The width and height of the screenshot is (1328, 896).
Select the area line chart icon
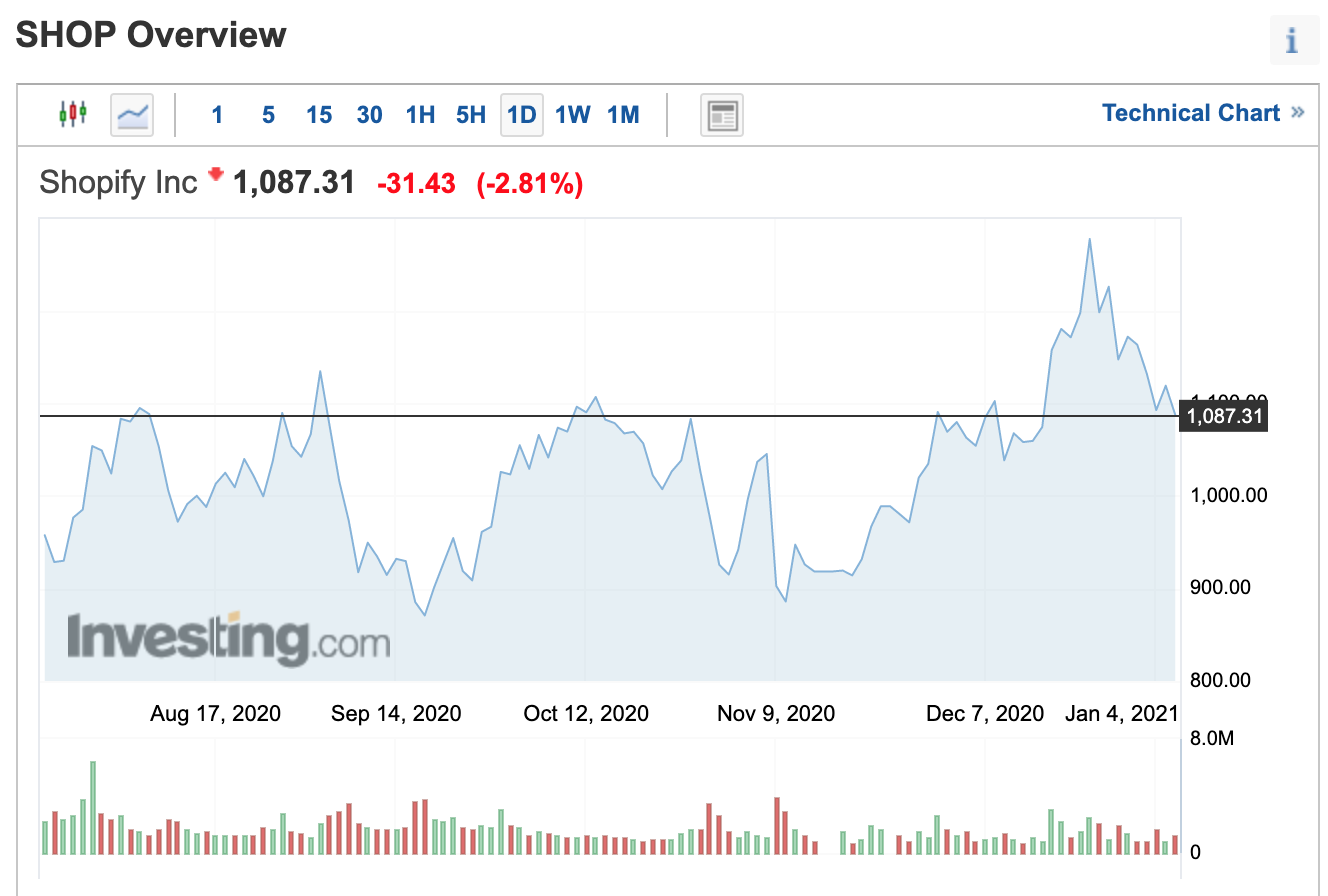click(132, 114)
